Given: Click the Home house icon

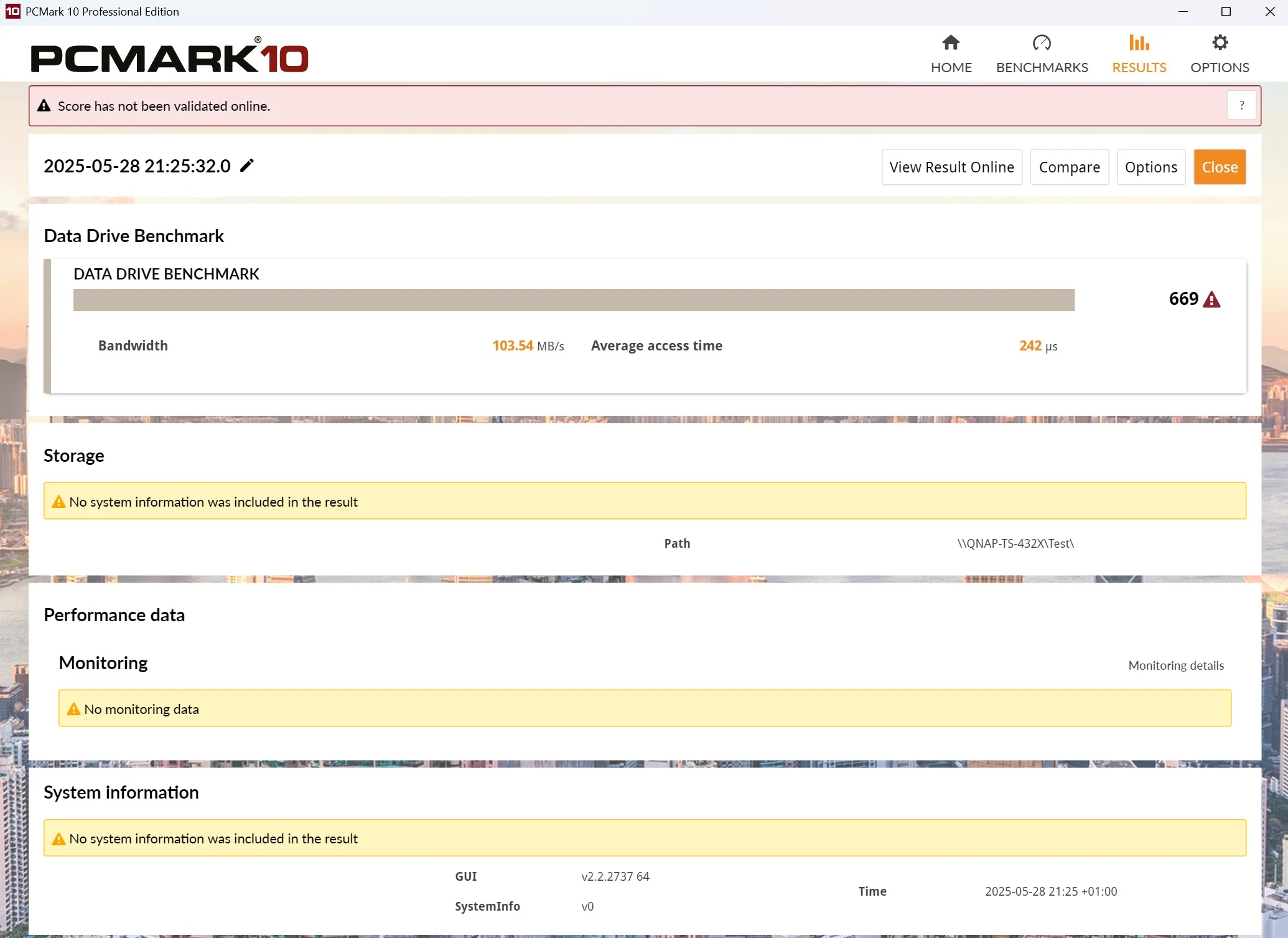Looking at the screenshot, I should tap(951, 42).
